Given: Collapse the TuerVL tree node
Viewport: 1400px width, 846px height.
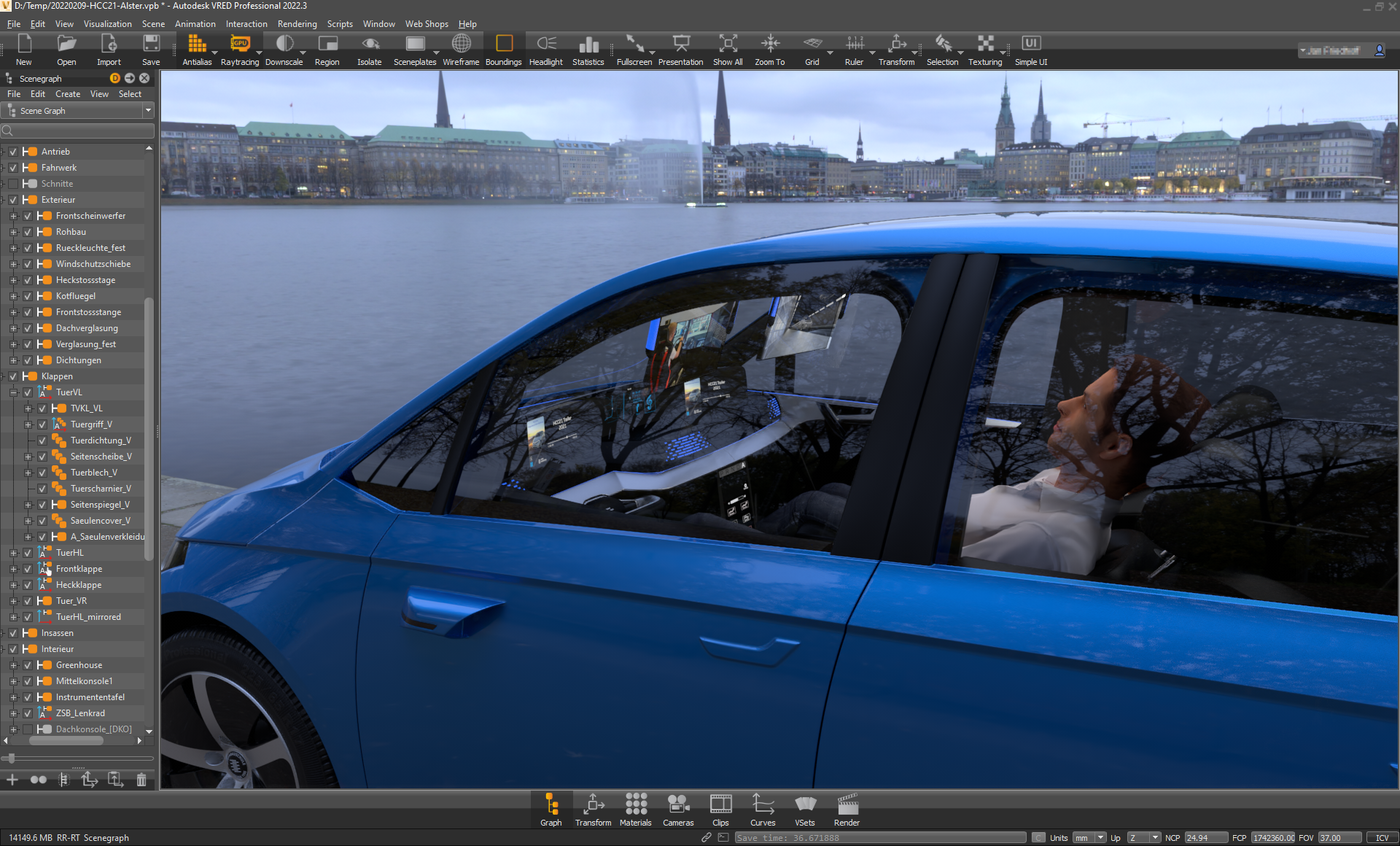Looking at the screenshot, I should pyautogui.click(x=13, y=392).
